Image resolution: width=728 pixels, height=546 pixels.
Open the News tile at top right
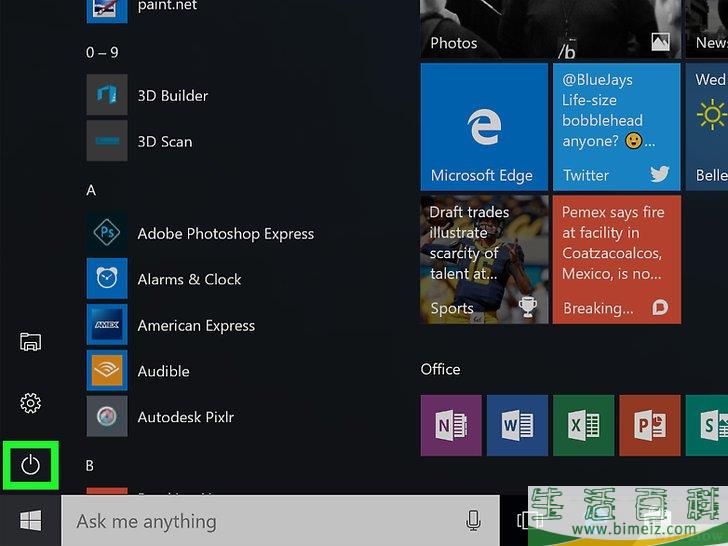(x=707, y=29)
